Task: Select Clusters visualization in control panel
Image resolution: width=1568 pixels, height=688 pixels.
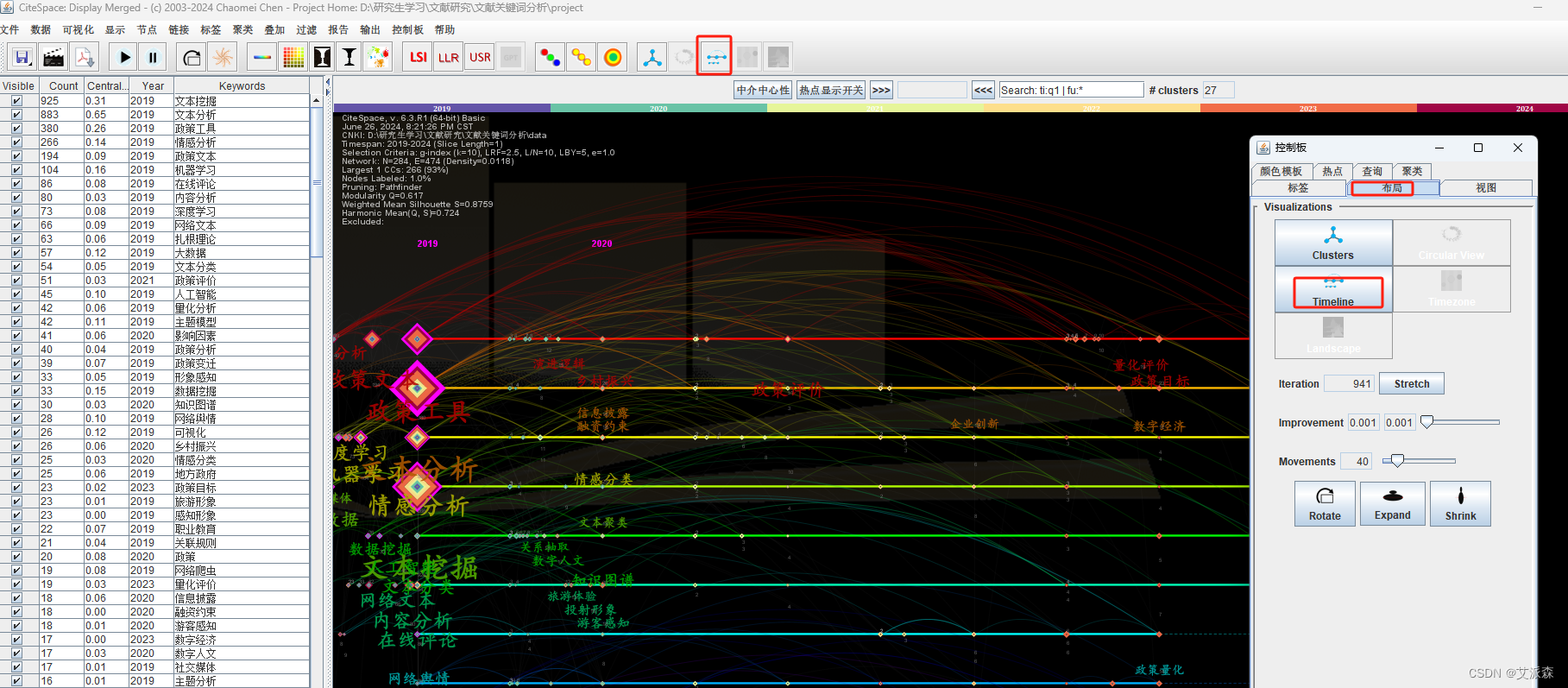Action: click(x=1333, y=243)
